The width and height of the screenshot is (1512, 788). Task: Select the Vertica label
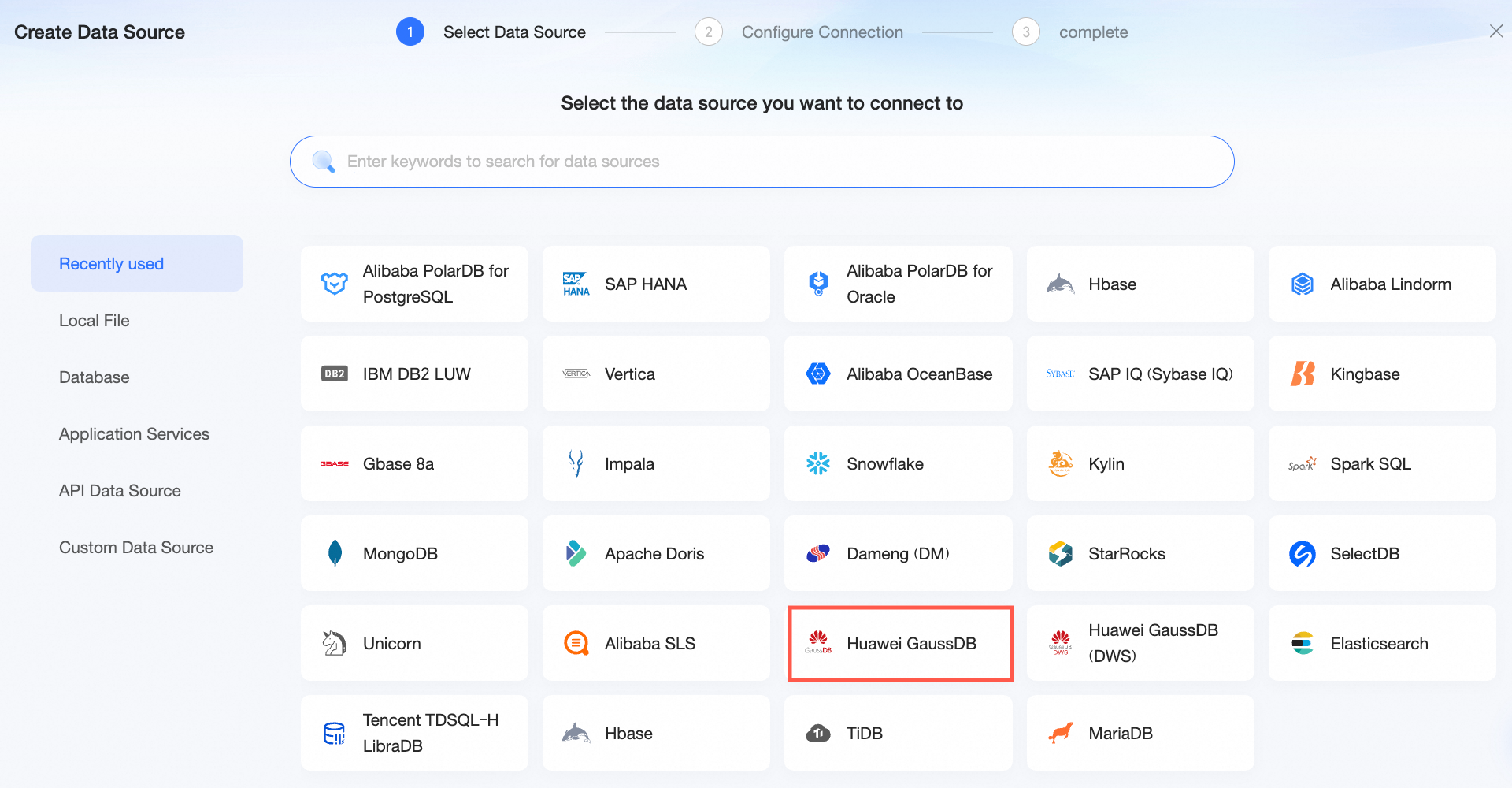click(630, 374)
